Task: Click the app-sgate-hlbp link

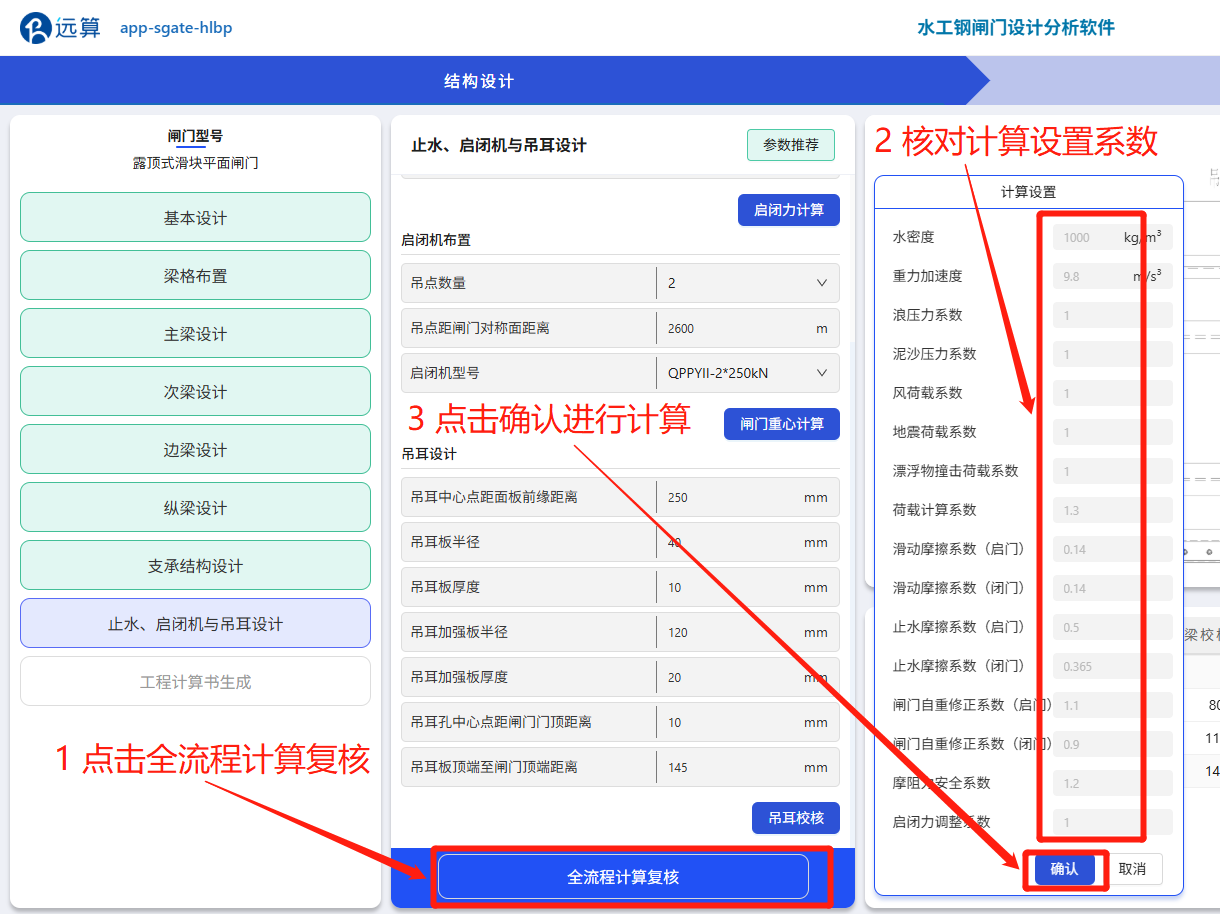Action: click(176, 28)
